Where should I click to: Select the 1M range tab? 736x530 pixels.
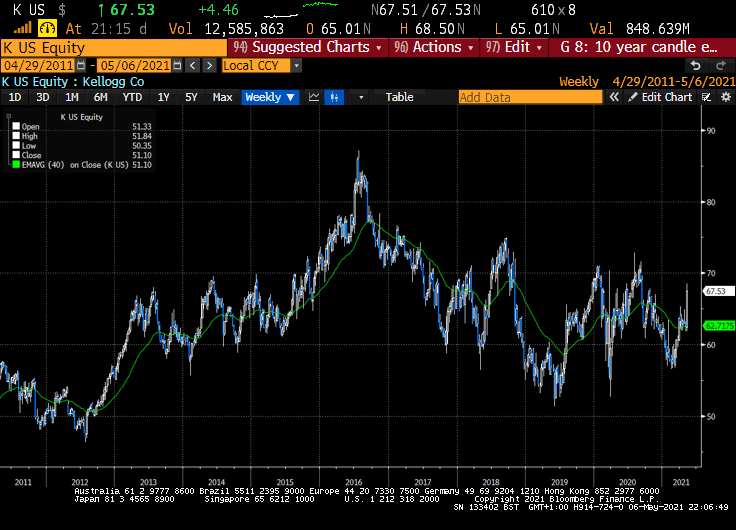tap(72, 97)
